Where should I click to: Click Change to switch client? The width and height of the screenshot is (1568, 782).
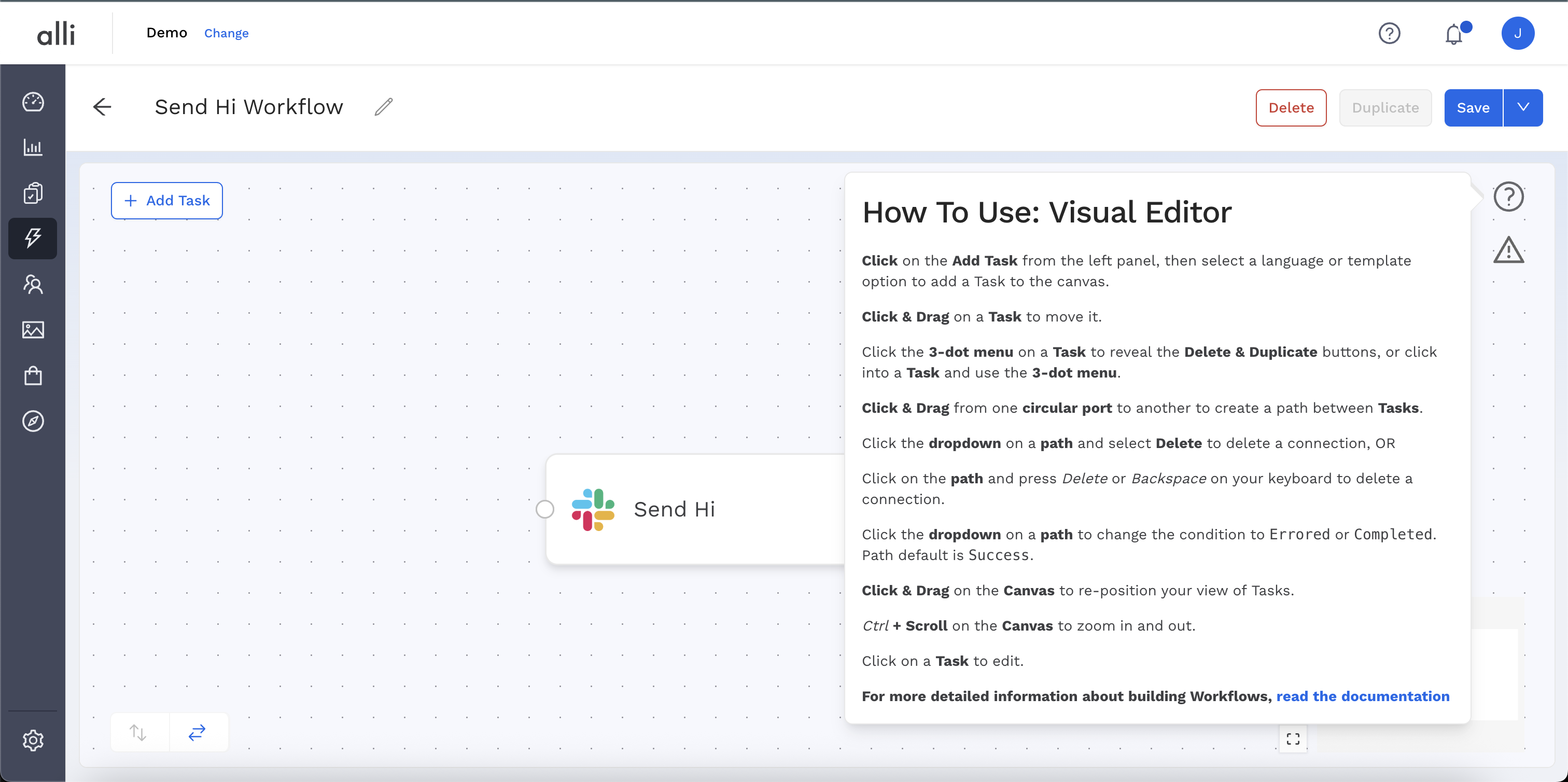click(226, 34)
